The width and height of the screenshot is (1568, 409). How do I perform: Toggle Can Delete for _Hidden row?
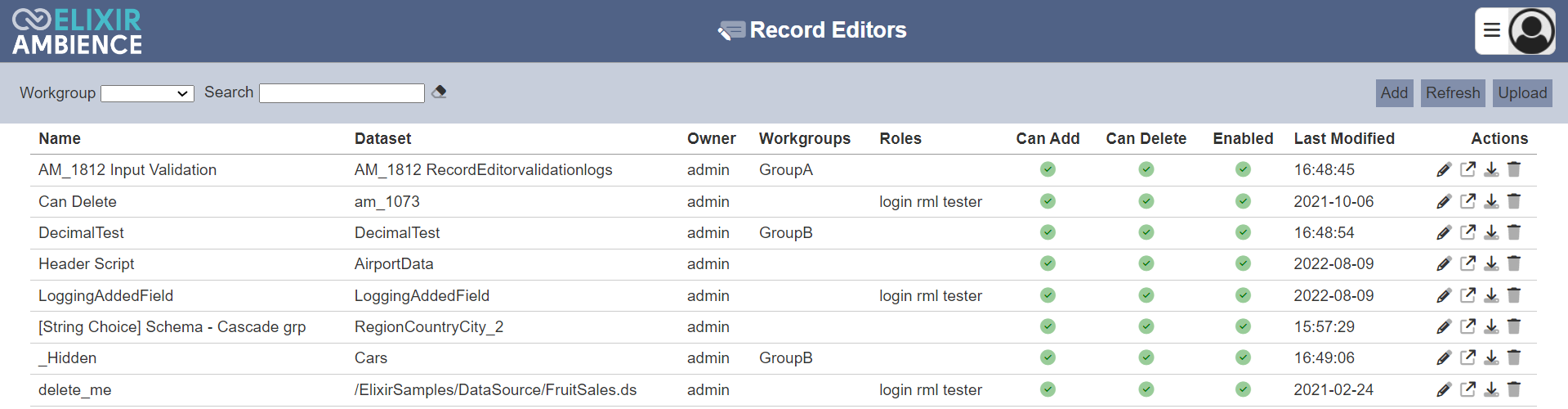coord(1146,357)
